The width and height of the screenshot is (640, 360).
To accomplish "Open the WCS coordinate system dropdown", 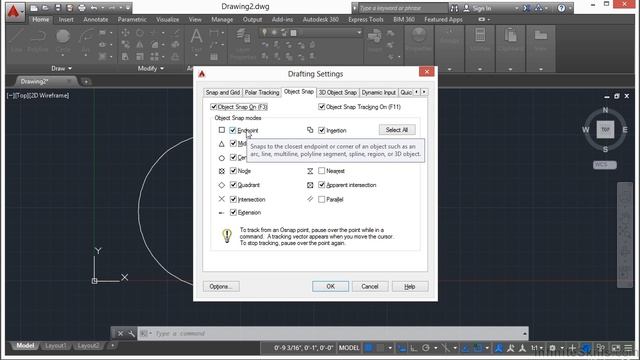I will pos(604,164).
